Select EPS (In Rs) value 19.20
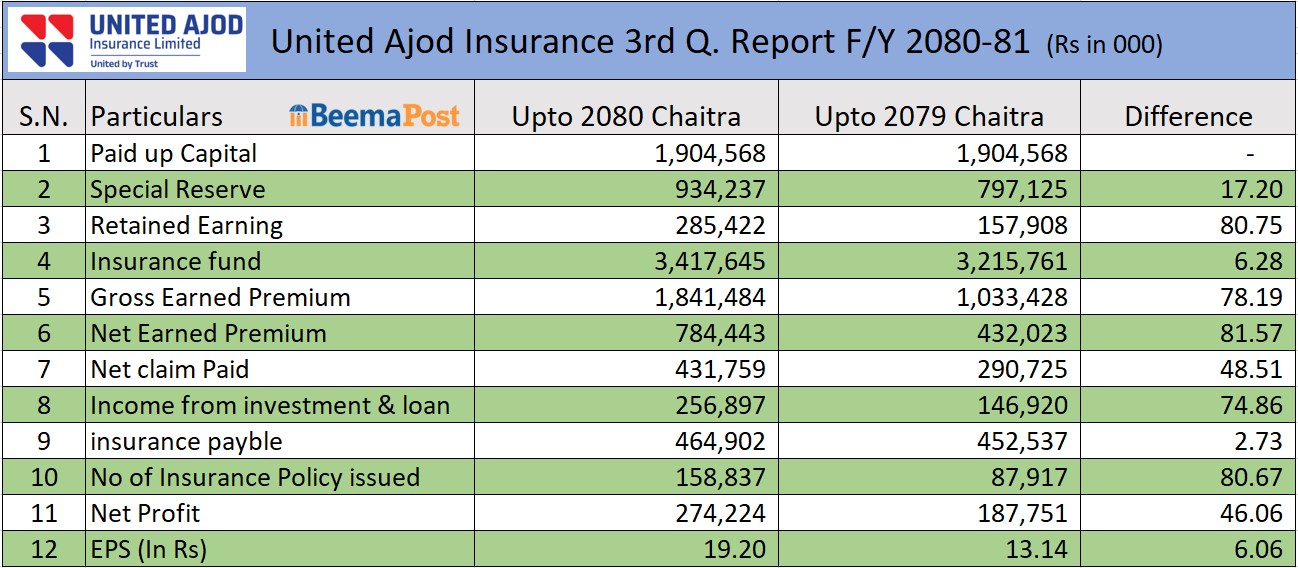The image size is (1298, 568). (x=735, y=549)
